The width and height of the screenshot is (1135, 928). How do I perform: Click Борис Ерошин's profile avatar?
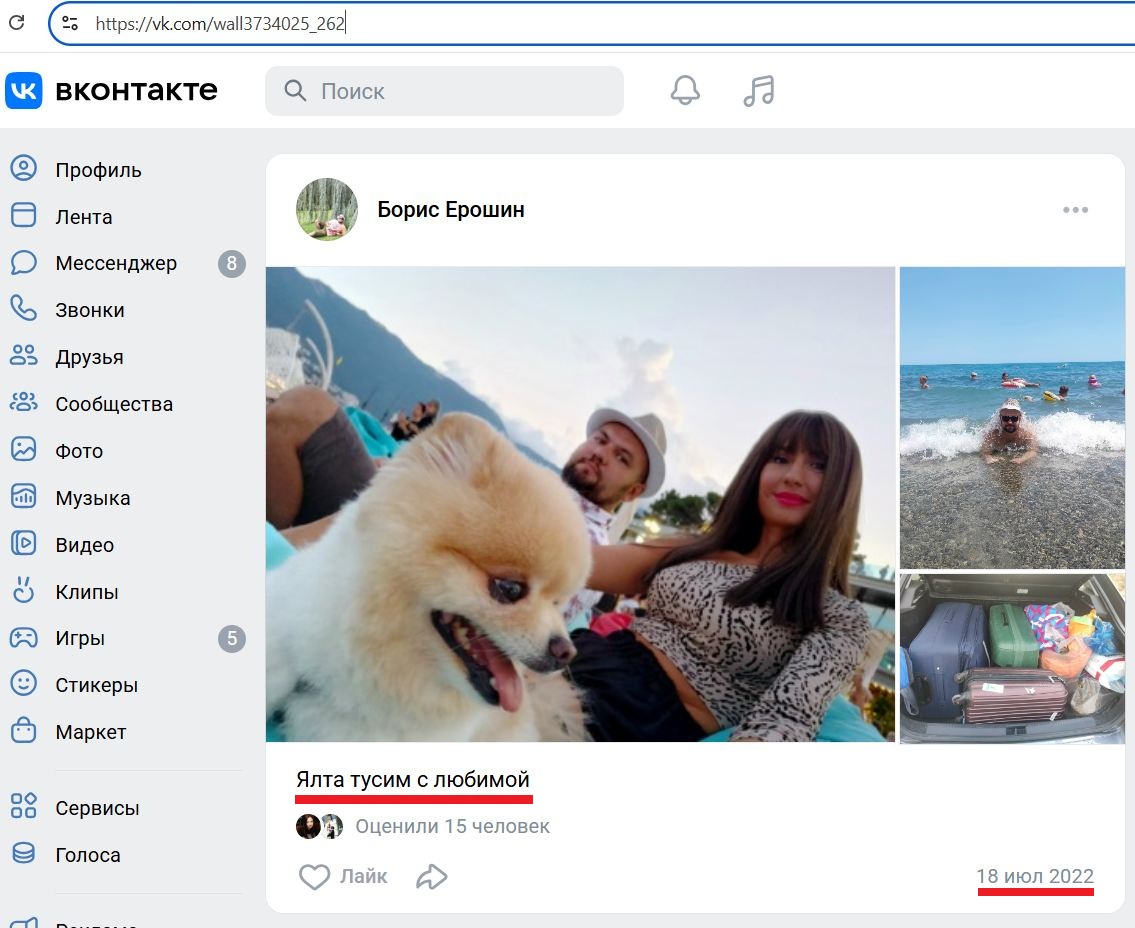point(326,210)
